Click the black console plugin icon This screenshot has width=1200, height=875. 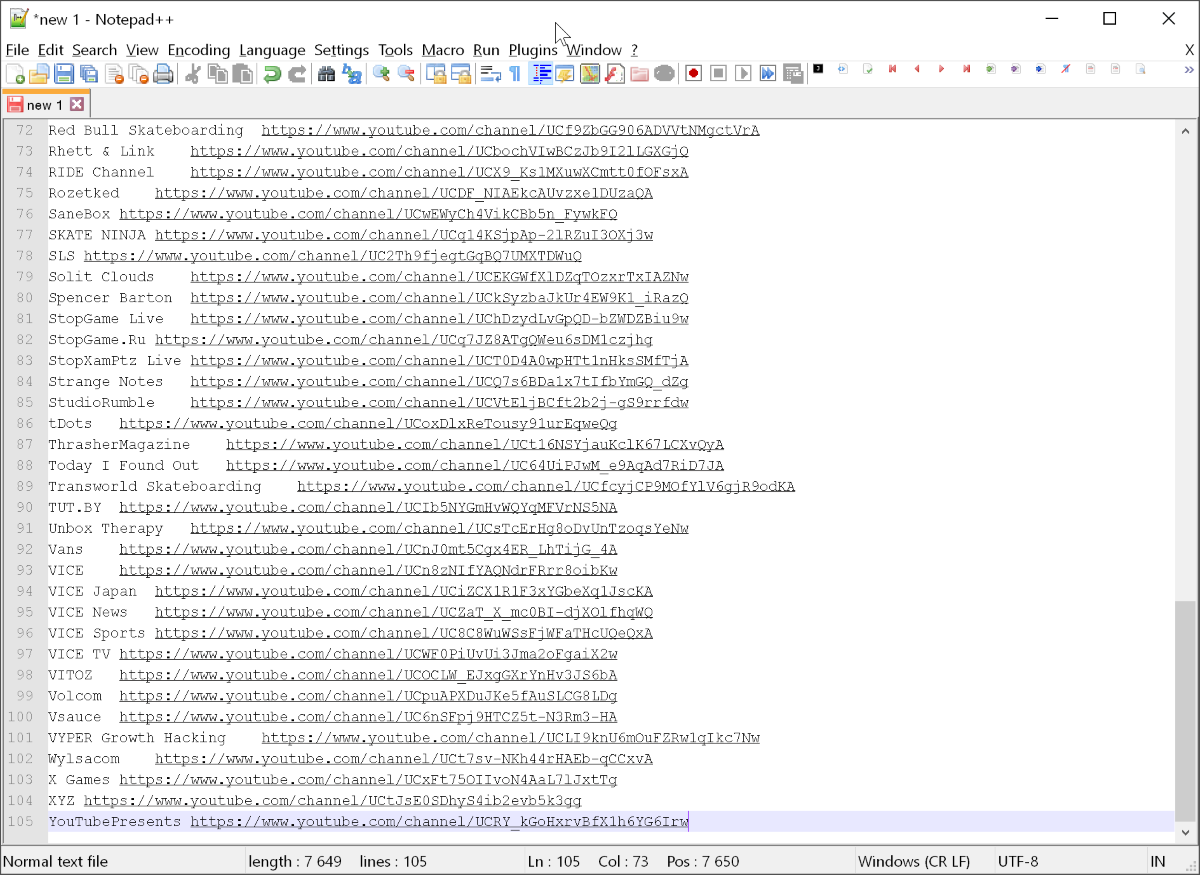[818, 68]
